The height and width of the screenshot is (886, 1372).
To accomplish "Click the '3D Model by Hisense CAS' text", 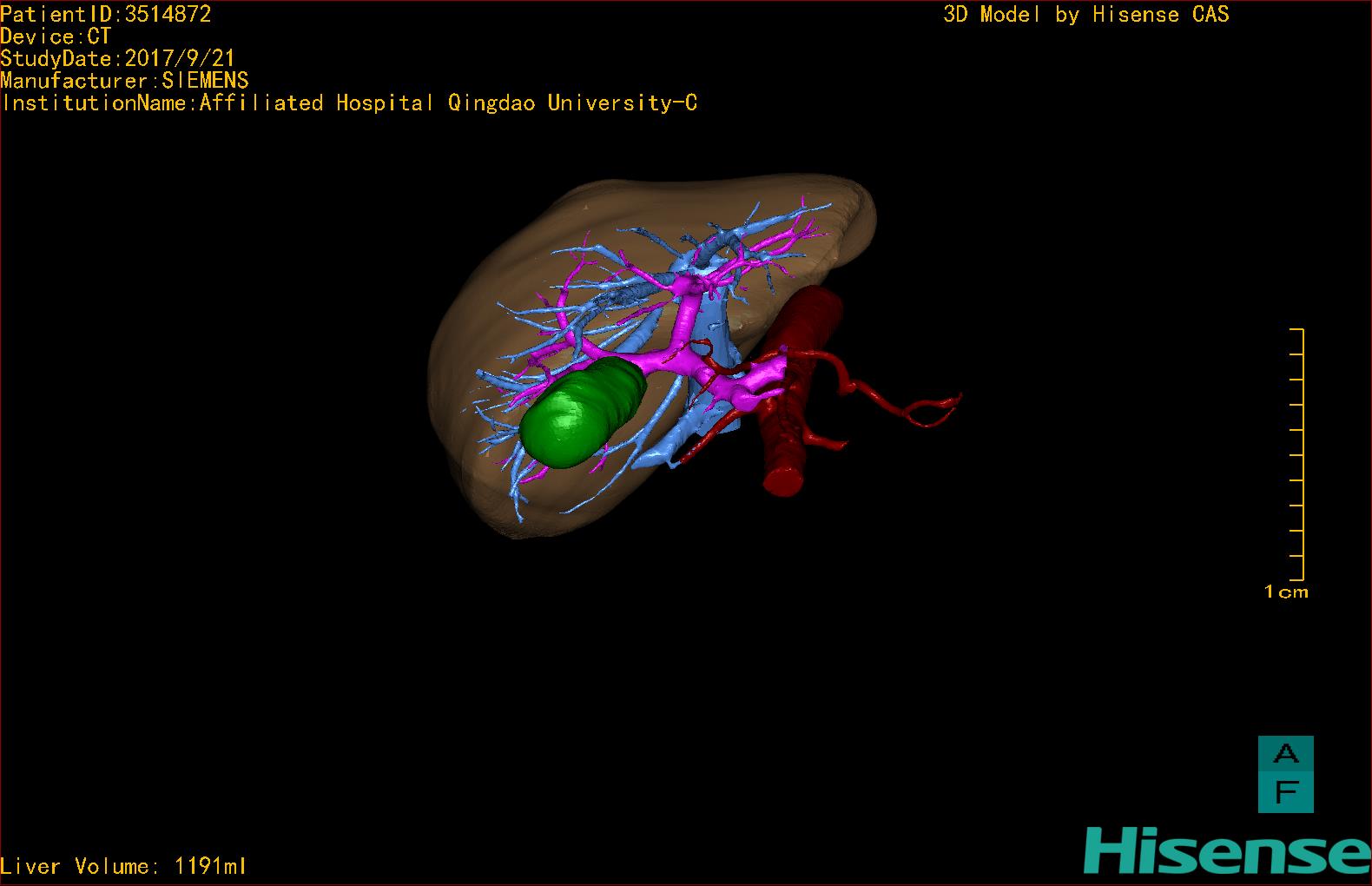I will point(1086,14).
